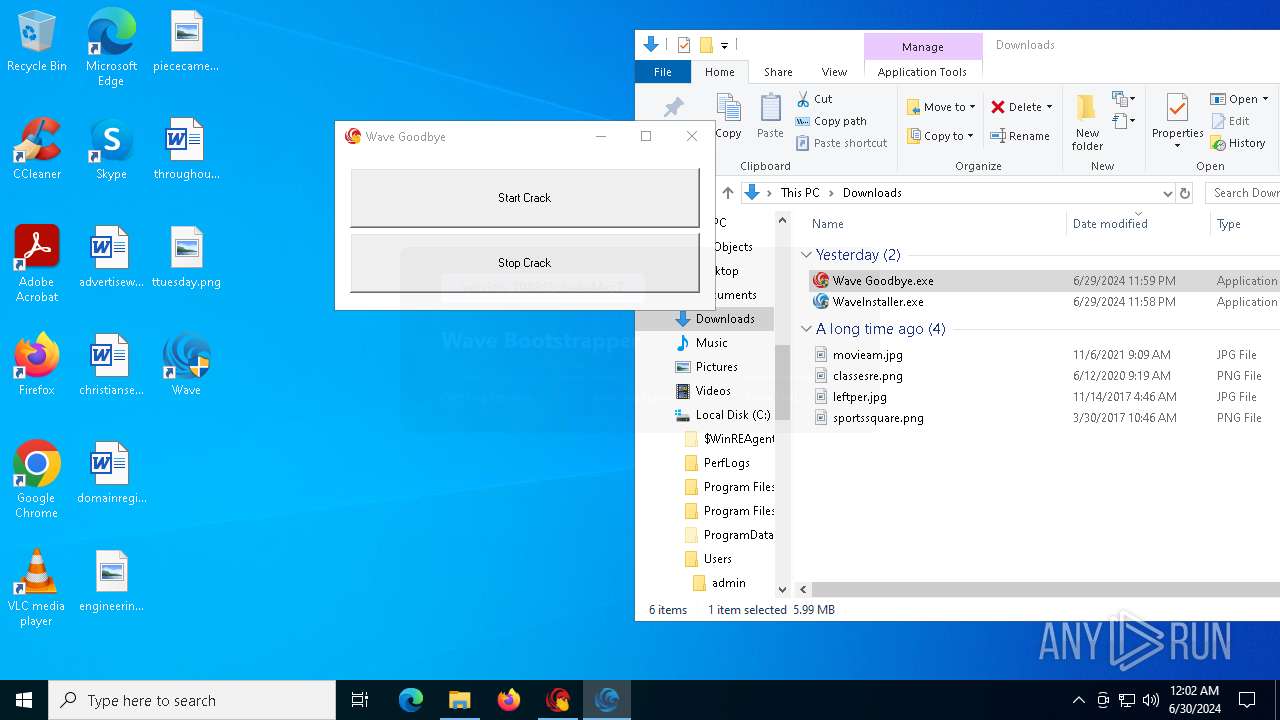Select the throughou... Word document on desktop
The image size is (1280, 720).
[186, 150]
